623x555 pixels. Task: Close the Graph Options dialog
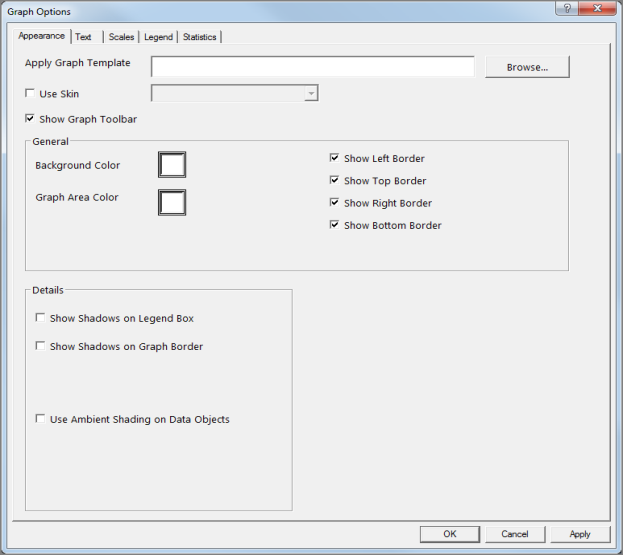tap(597, 8)
